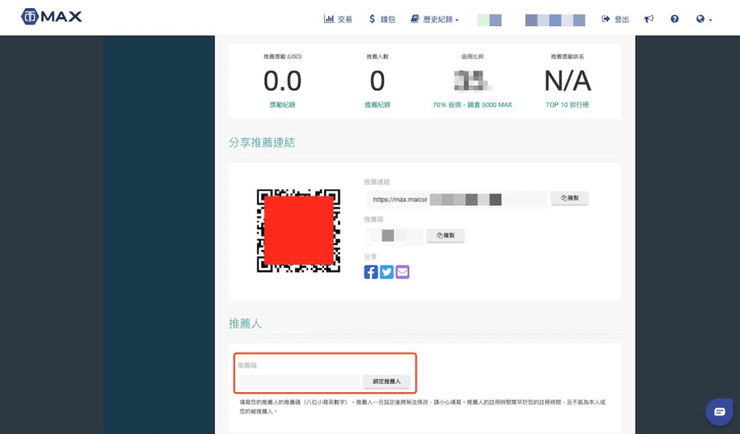Copy the referral code with 複製 button
The image size is (740, 434).
click(445, 236)
